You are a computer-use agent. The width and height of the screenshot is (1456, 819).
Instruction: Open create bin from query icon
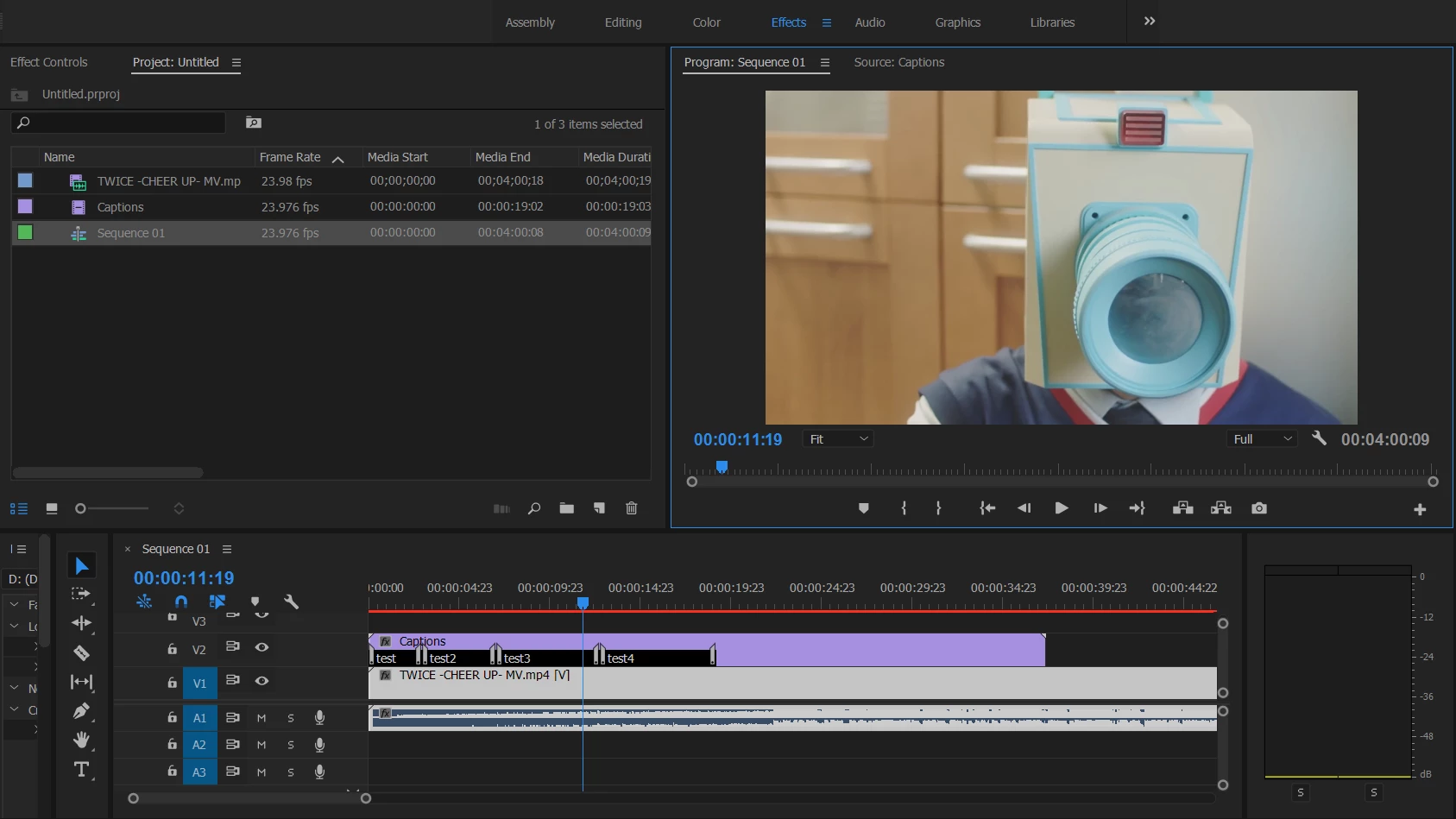(x=254, y=123)
